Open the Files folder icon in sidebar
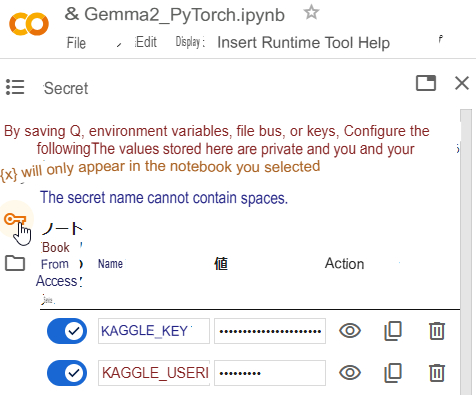476x395 pixels. (x=15, y=263)
